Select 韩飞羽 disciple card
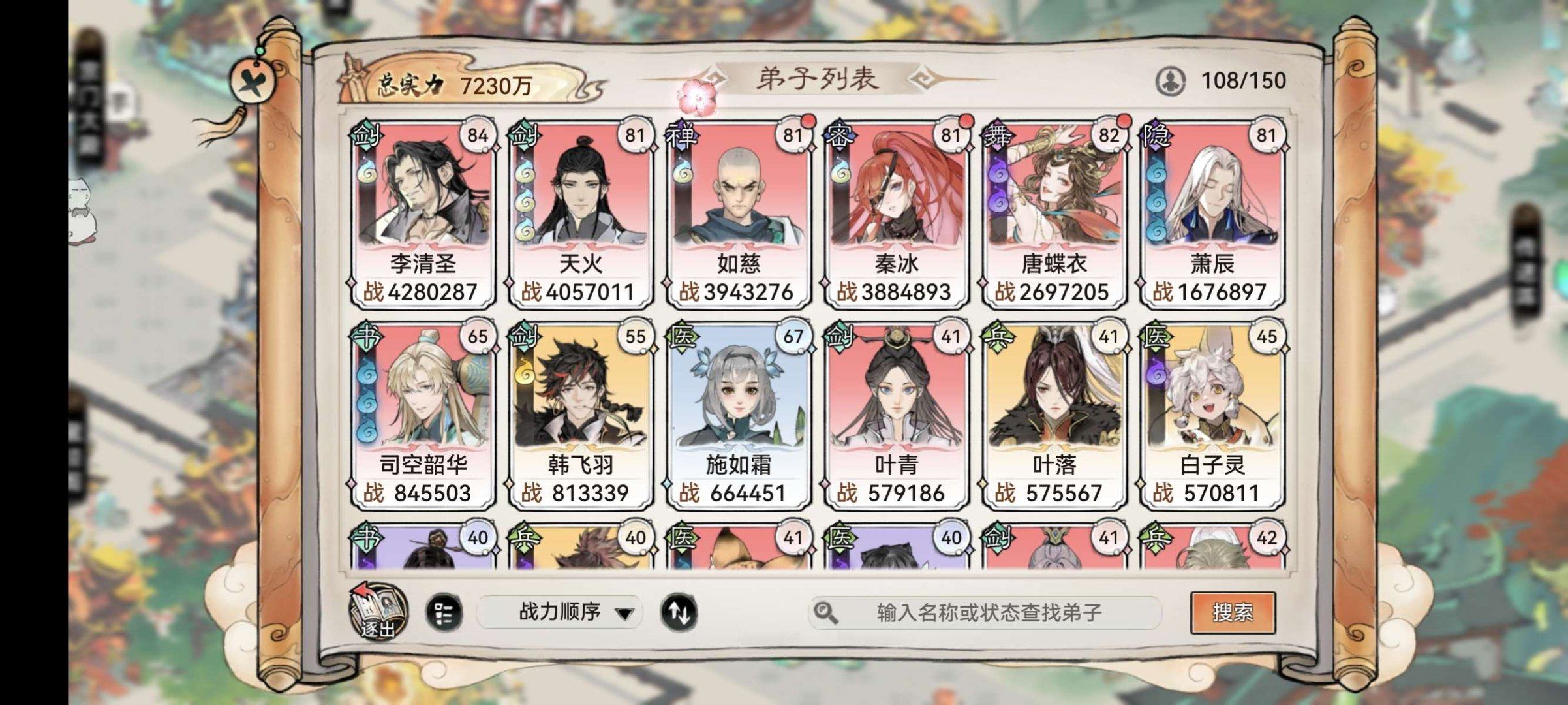Screen dimensions: 1568x705 581,415
